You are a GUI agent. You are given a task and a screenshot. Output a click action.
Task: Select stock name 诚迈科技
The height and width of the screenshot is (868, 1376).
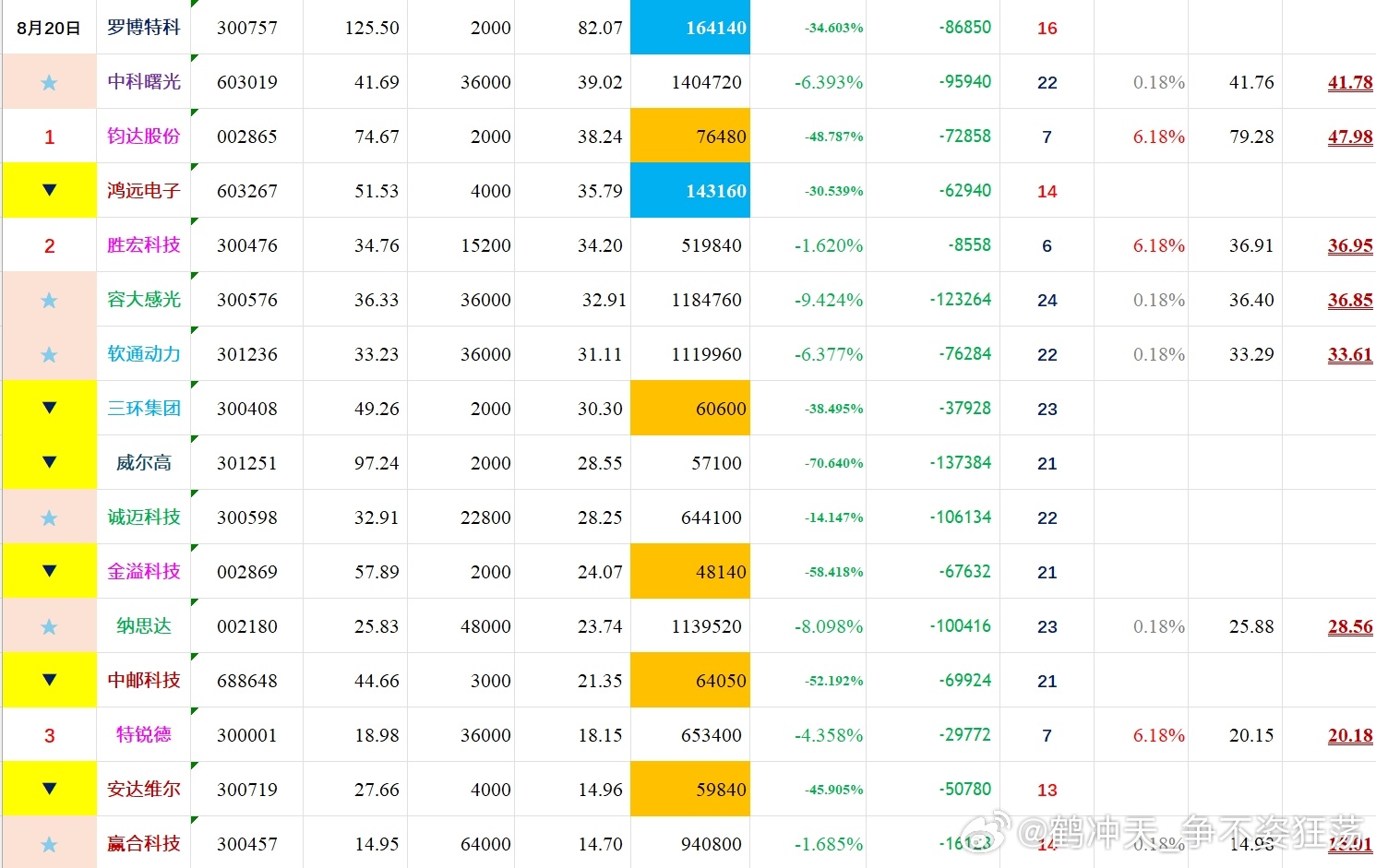pos(144,517)
